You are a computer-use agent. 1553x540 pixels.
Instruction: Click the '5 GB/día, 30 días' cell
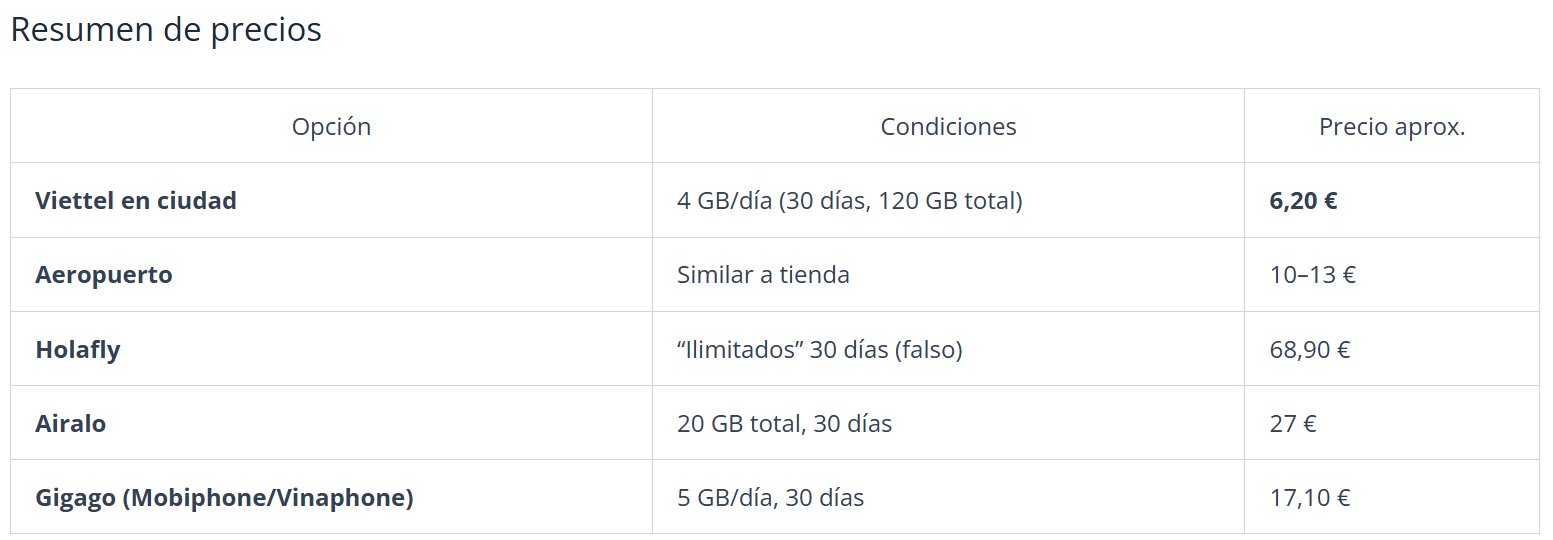tap(770, 497)
